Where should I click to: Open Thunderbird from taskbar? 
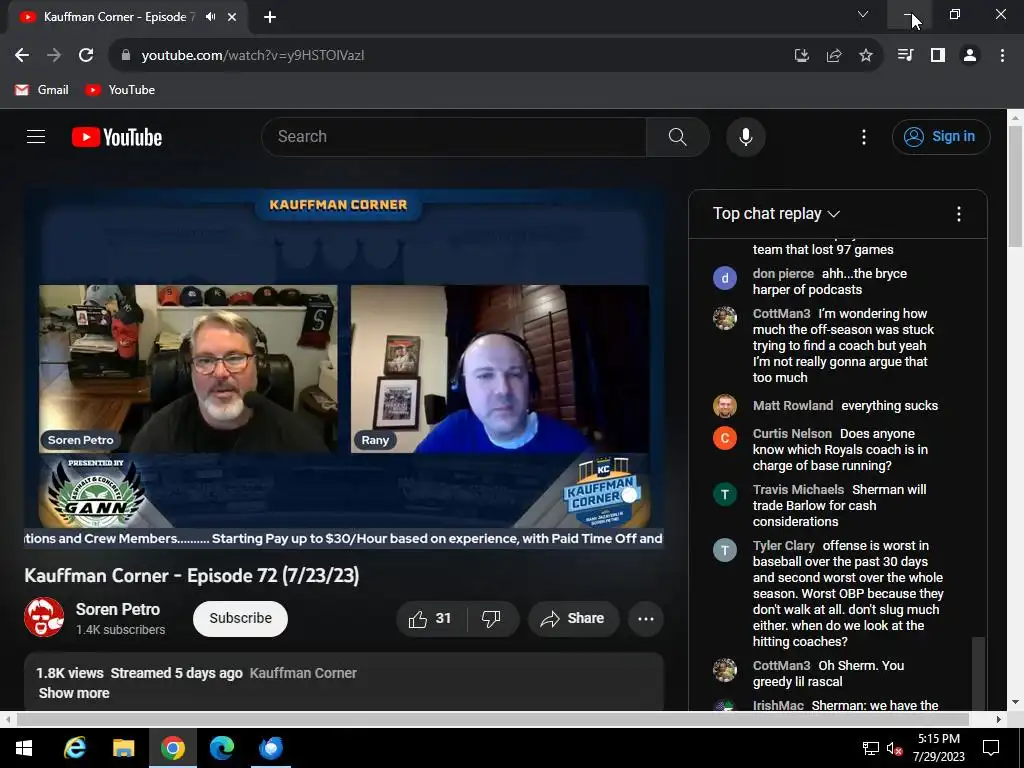point(271,748)
